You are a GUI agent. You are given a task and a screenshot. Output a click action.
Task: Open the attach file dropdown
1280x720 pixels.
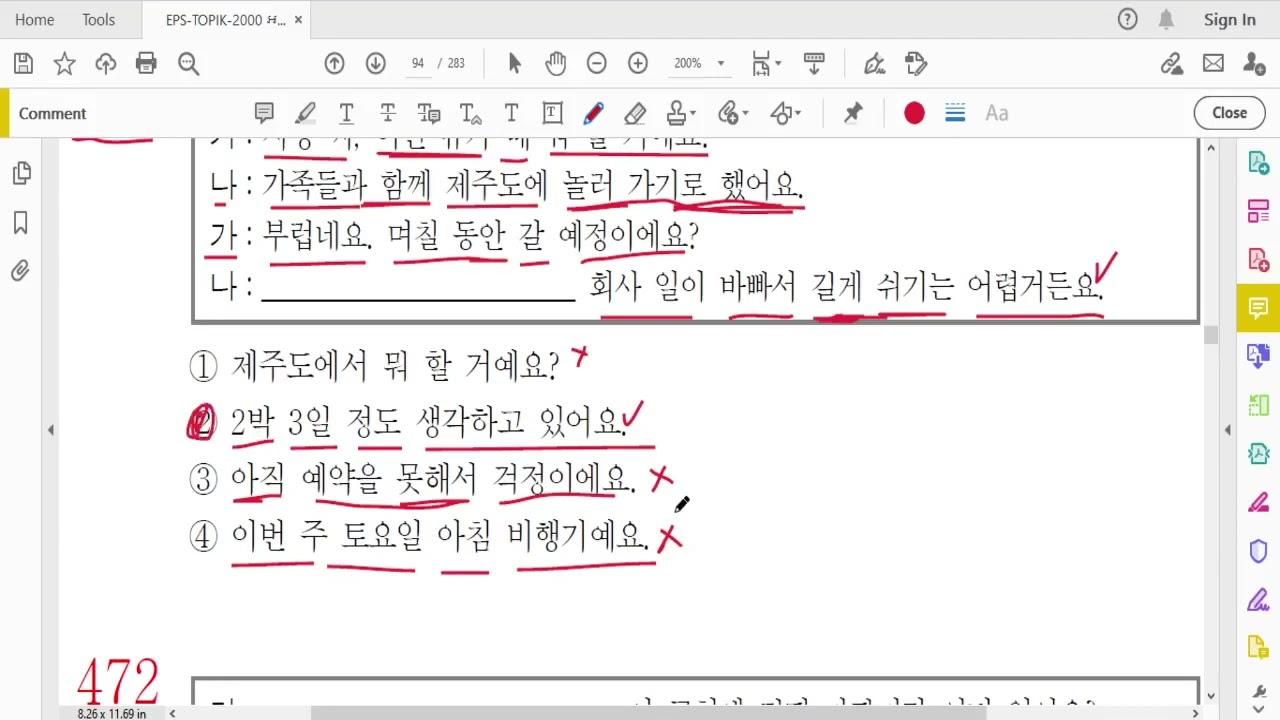click(x=734, y=113)
